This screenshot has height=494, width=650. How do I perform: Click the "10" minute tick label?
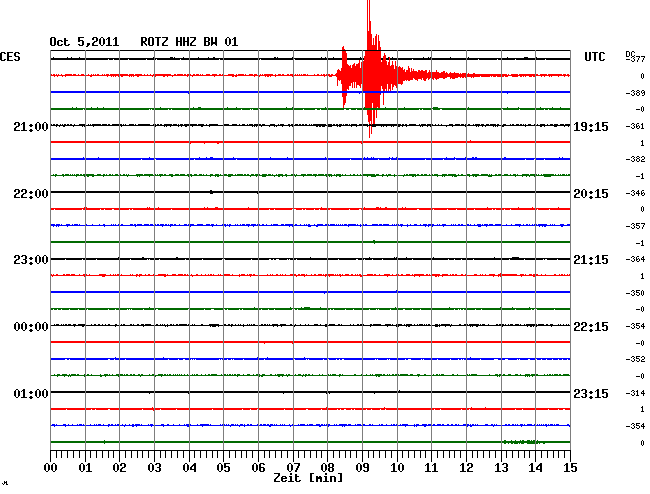[x=397, y=468]
